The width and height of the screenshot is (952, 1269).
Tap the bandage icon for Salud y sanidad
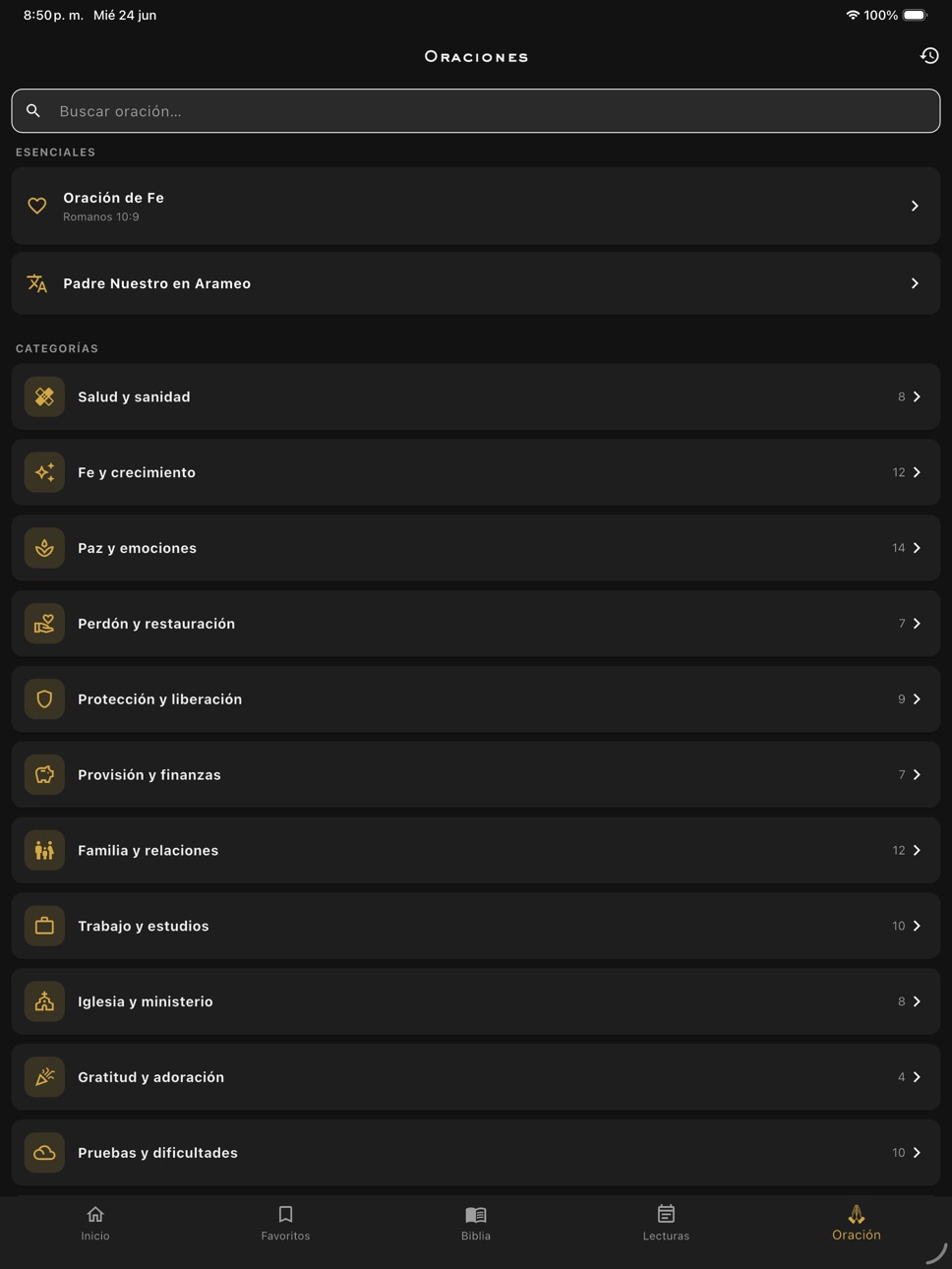click(44, 396)
